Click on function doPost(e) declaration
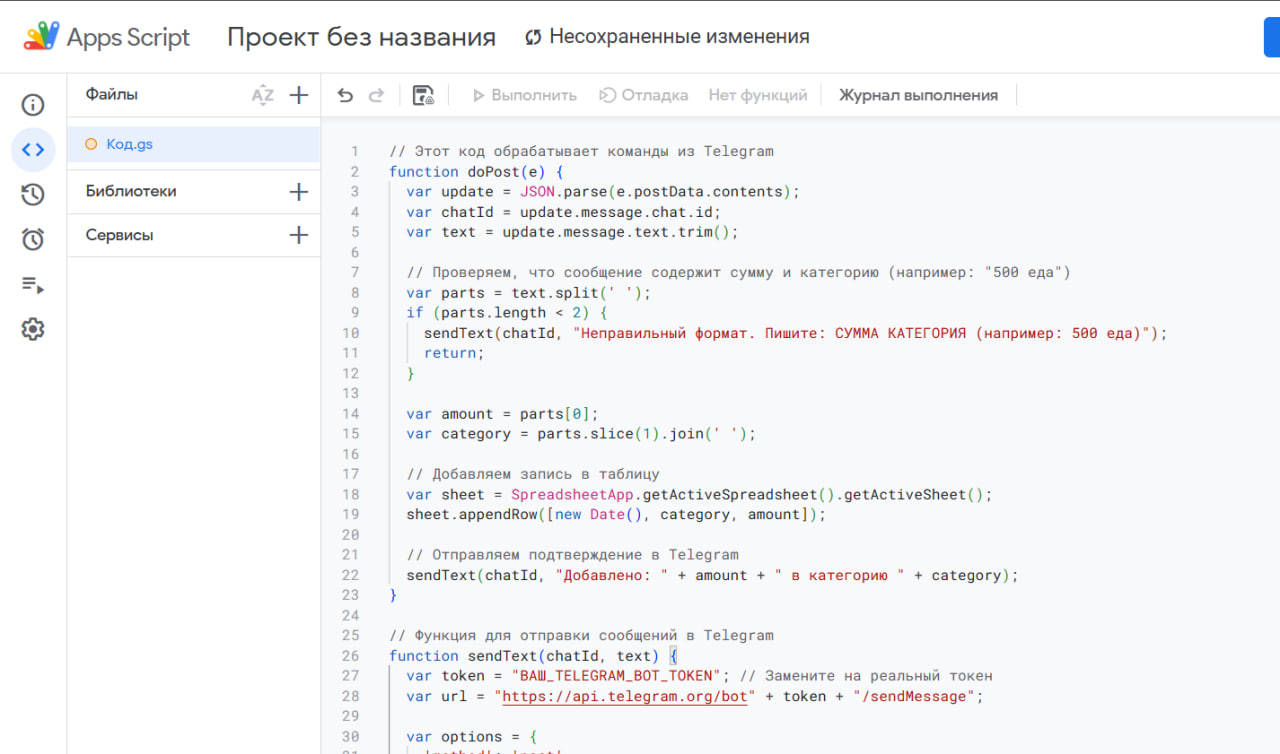1280x754 pixels. coord(477,172)
